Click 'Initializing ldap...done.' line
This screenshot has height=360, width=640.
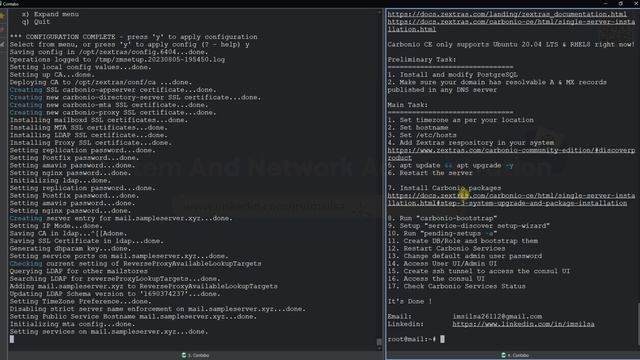[60, 180]
